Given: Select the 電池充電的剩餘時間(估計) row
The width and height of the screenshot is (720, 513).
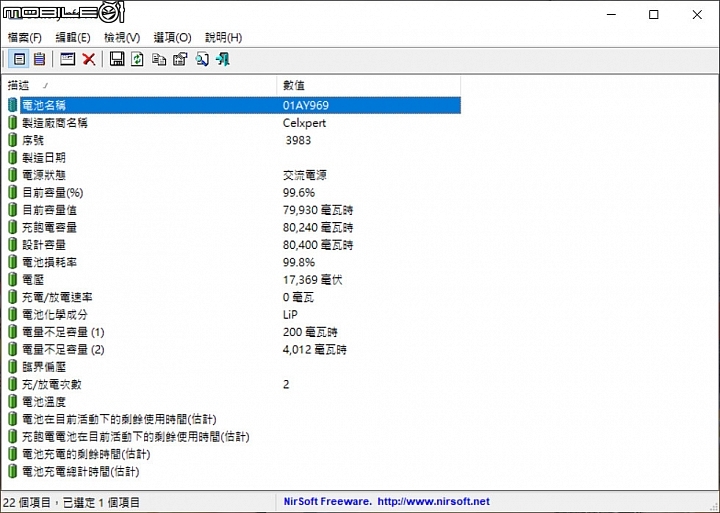Looking at the screenshot, I should click(234, 454).
